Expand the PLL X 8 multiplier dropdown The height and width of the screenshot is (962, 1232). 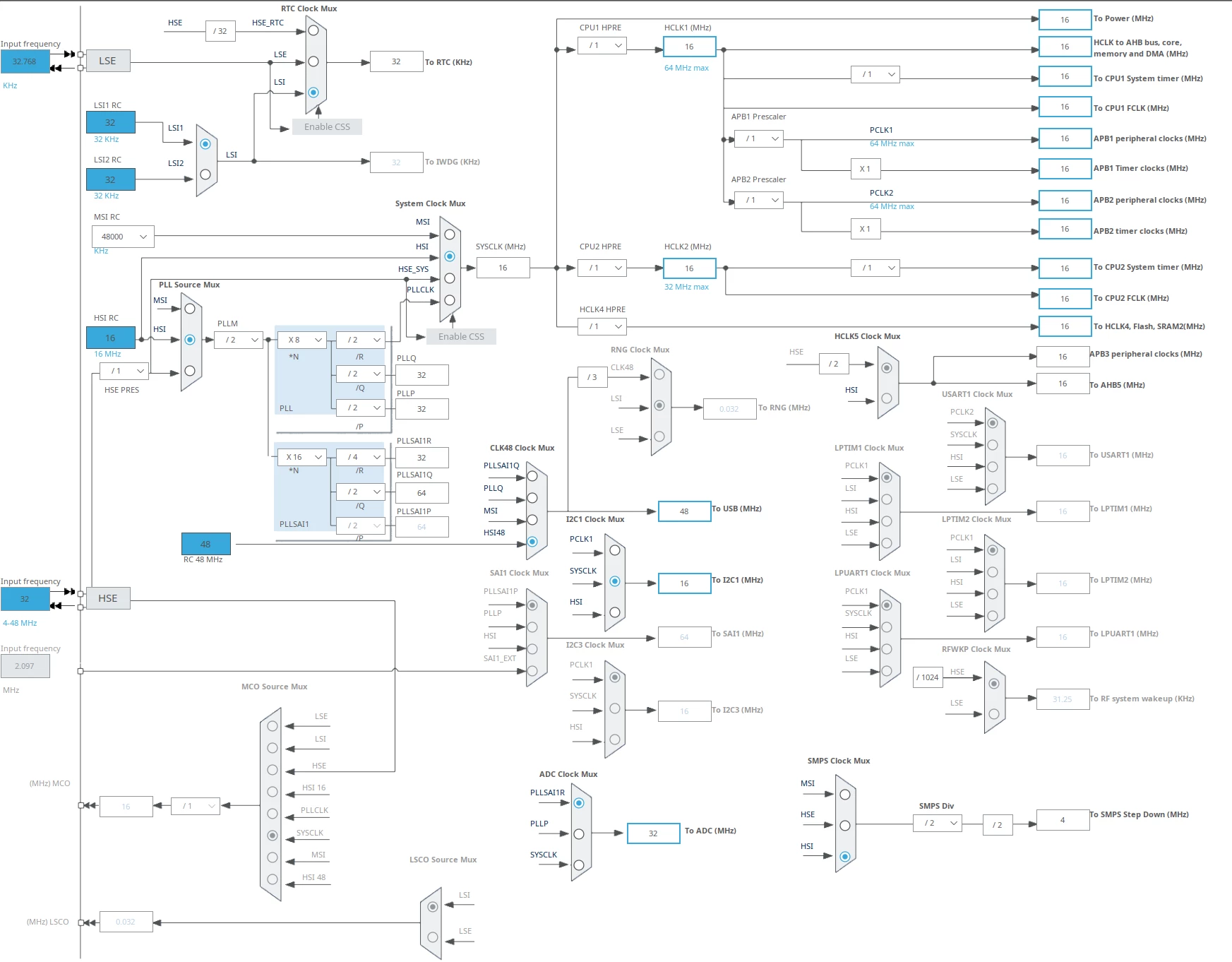[302, 340]
